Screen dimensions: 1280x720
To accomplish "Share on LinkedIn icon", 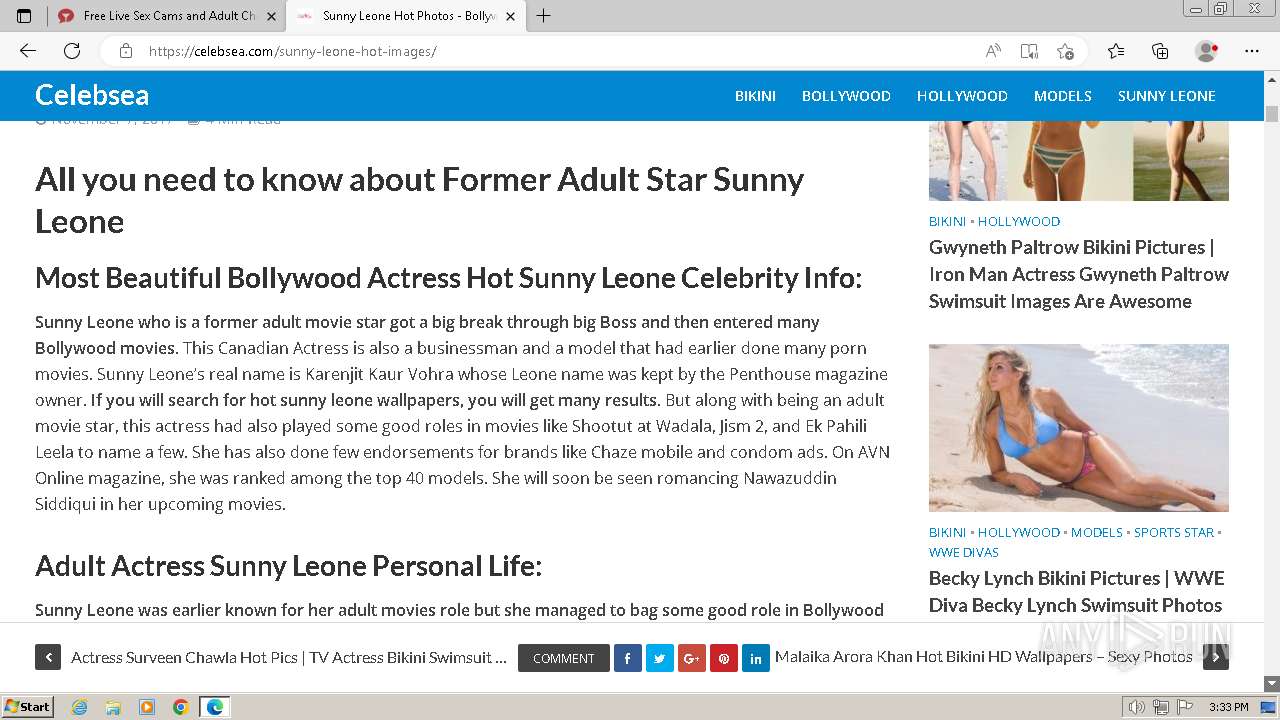I will pyautogui.click(x=756, y=658).
